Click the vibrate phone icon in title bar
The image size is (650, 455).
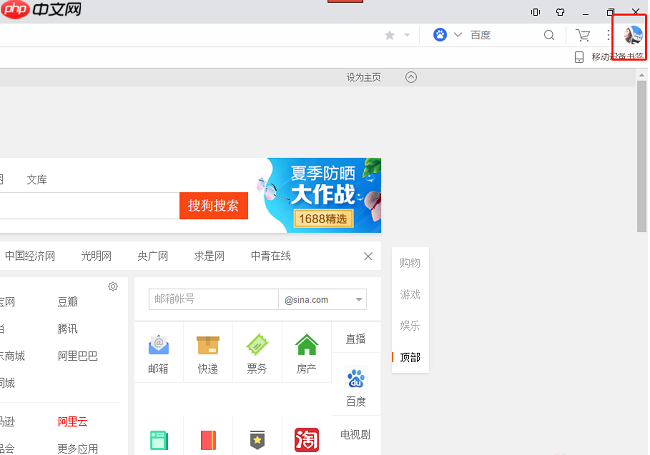pos(535,12)
